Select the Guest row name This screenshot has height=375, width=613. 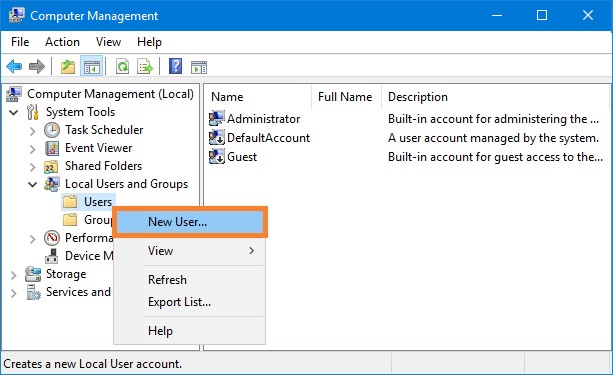(242, 157)
